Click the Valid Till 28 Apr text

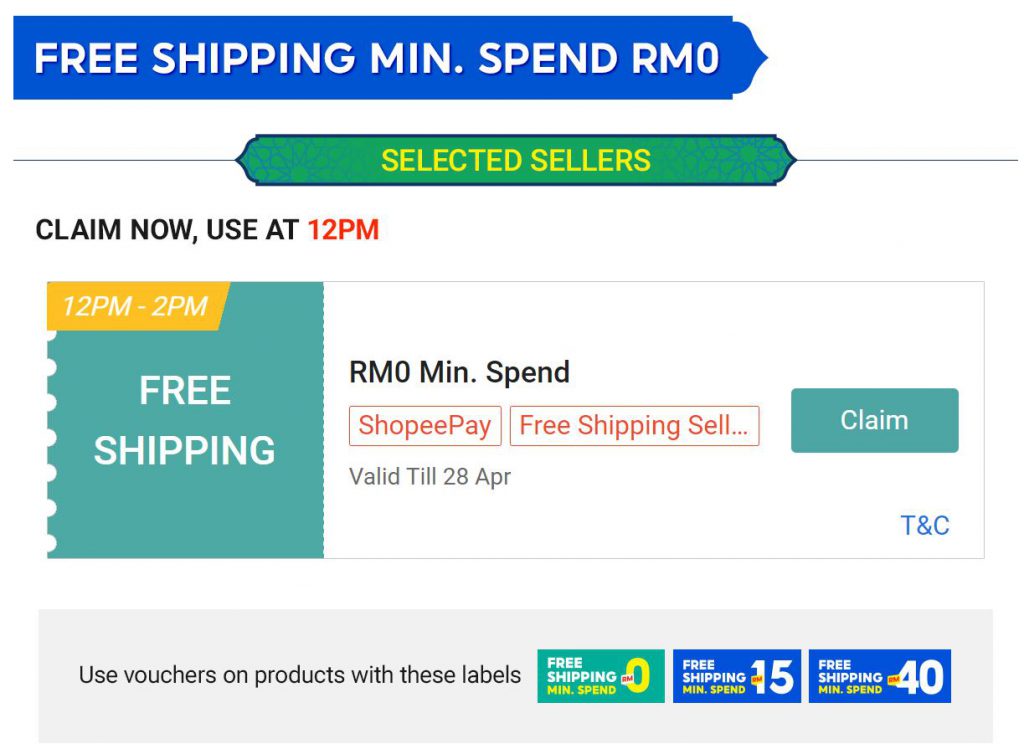[x=429, y=476]
